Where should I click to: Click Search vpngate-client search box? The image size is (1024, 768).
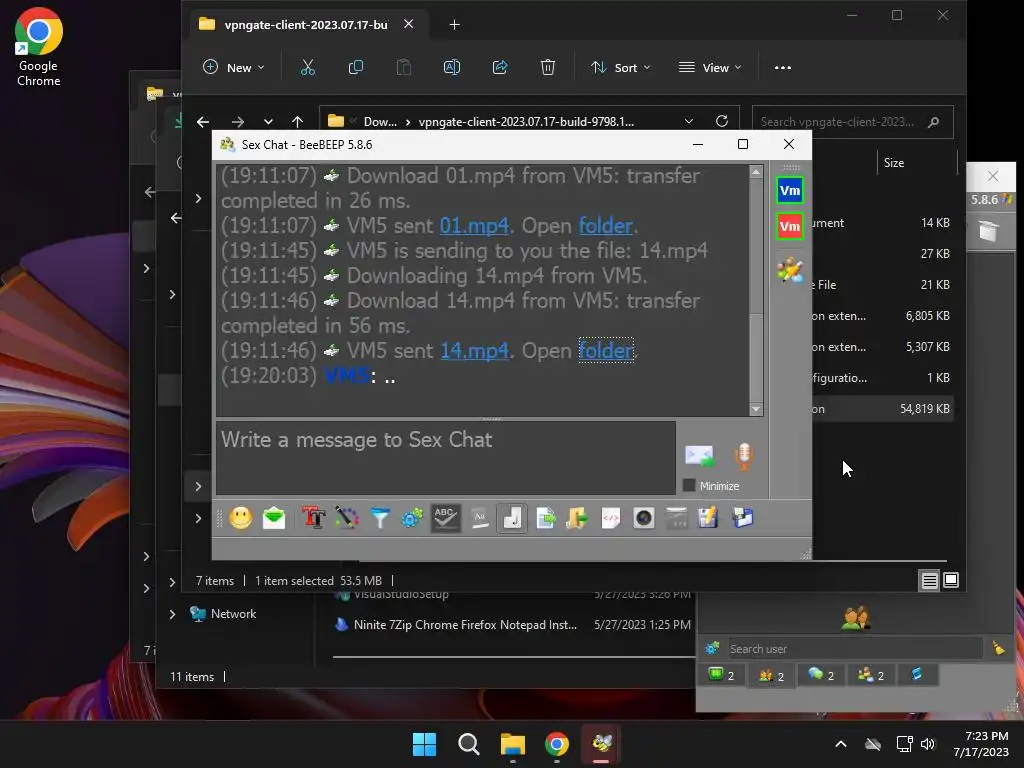pos(852,121)
